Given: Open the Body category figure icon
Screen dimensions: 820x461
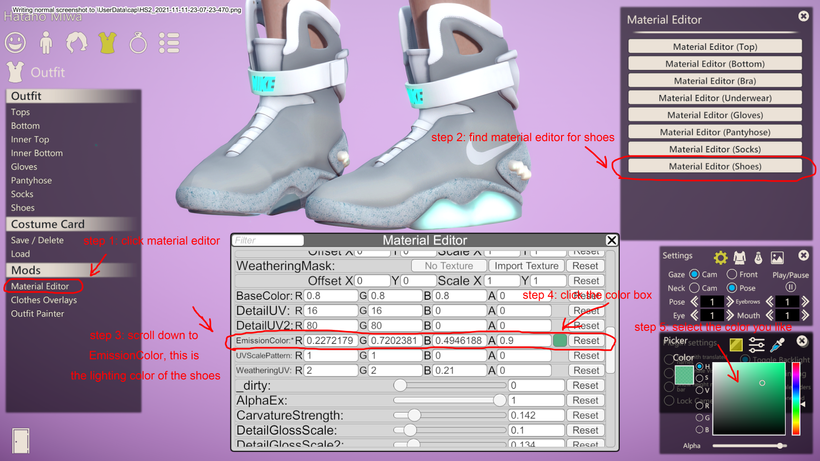Looking at the screenshot, I should [x=46, y=43].
